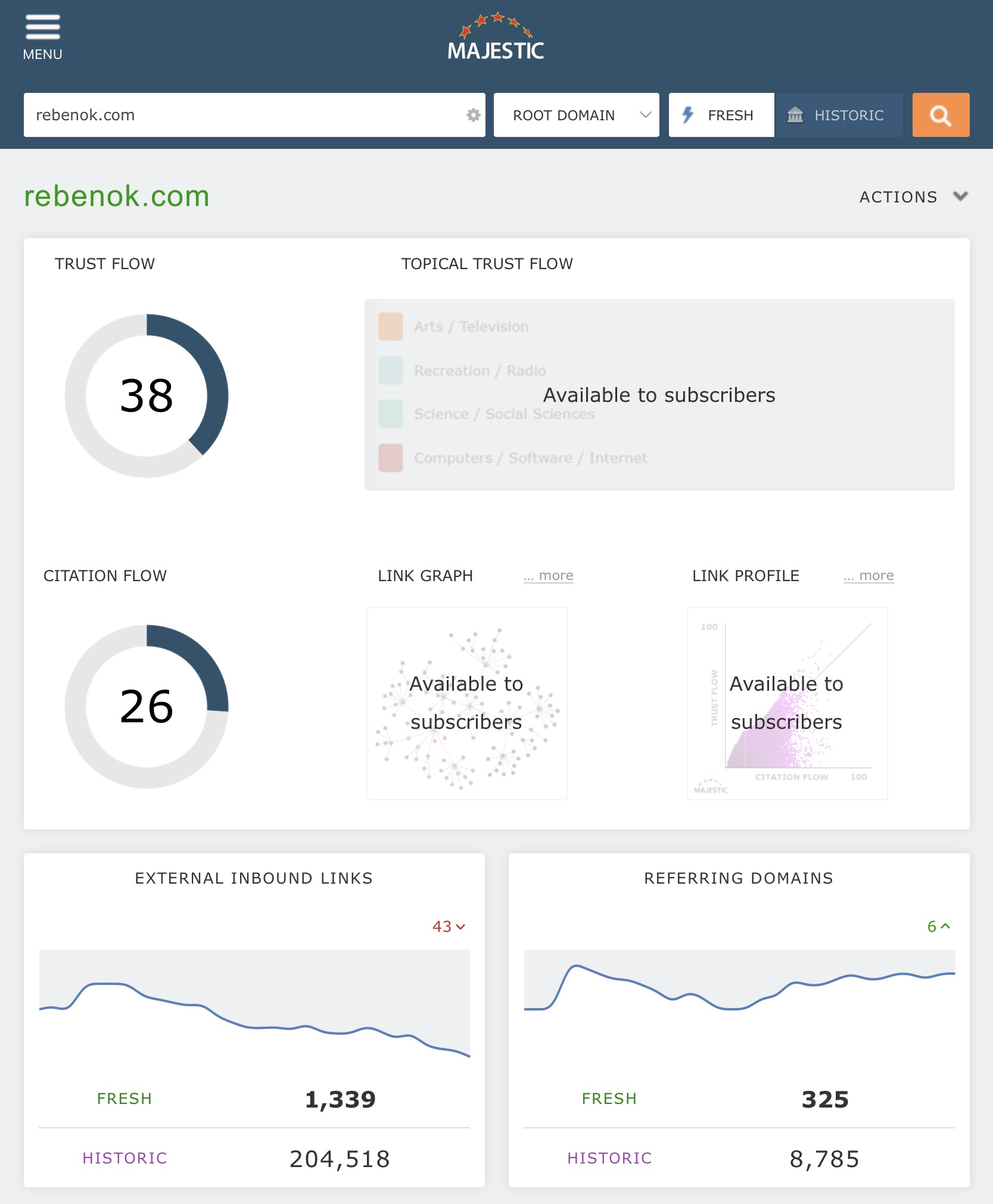Click the TOPICAL TRUST FLOW heading
Screen dimensions: 993x1204
487,264
